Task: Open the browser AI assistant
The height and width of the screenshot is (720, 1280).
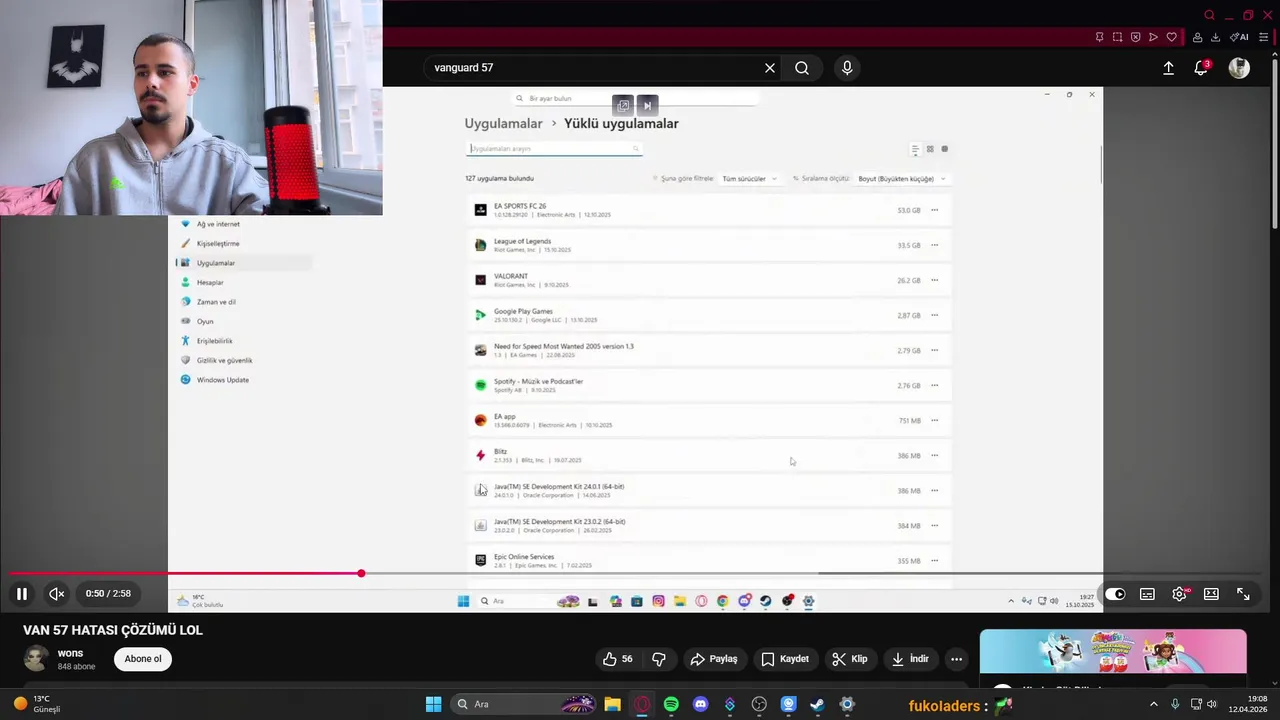Action: click(1239, 37)
